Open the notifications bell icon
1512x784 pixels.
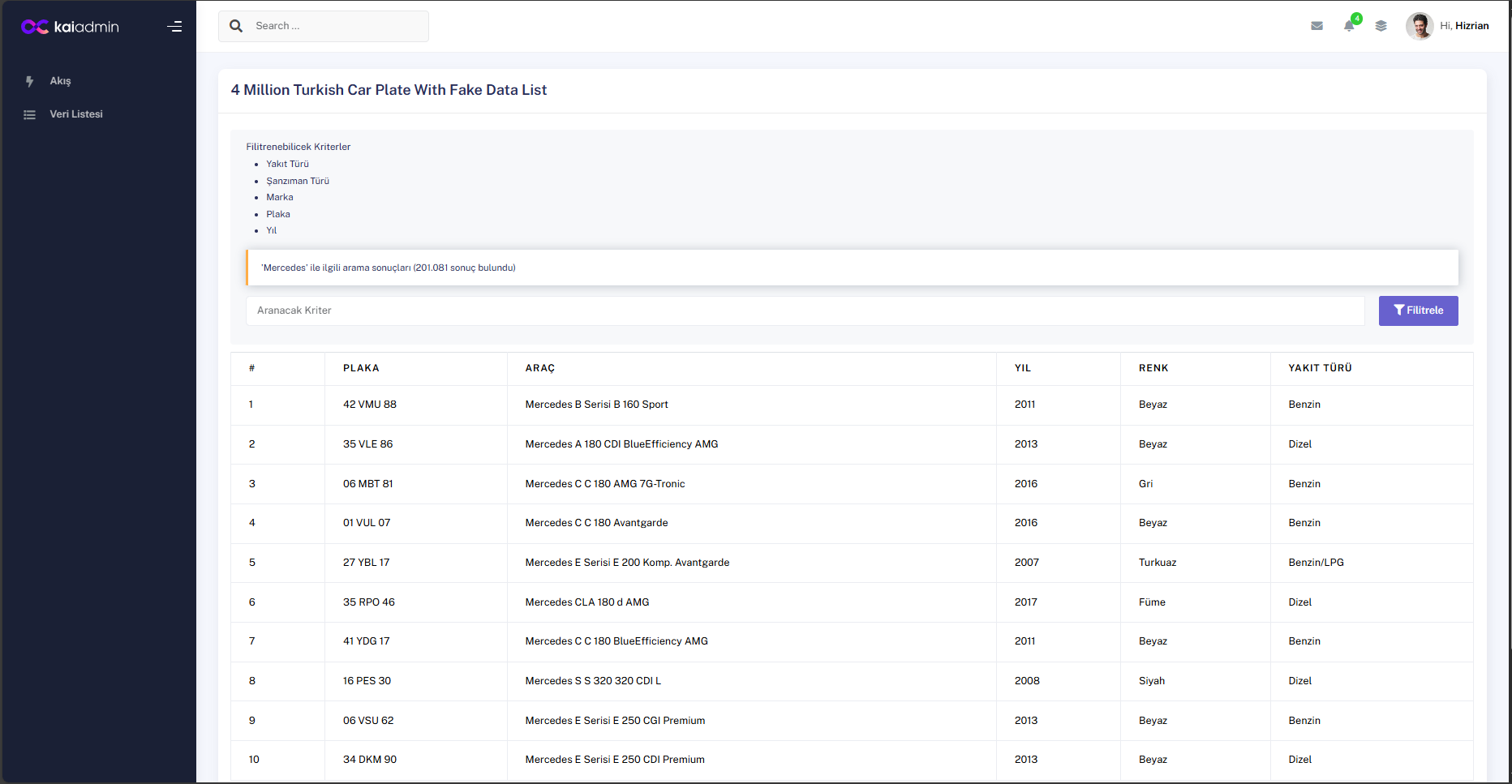1349,26
